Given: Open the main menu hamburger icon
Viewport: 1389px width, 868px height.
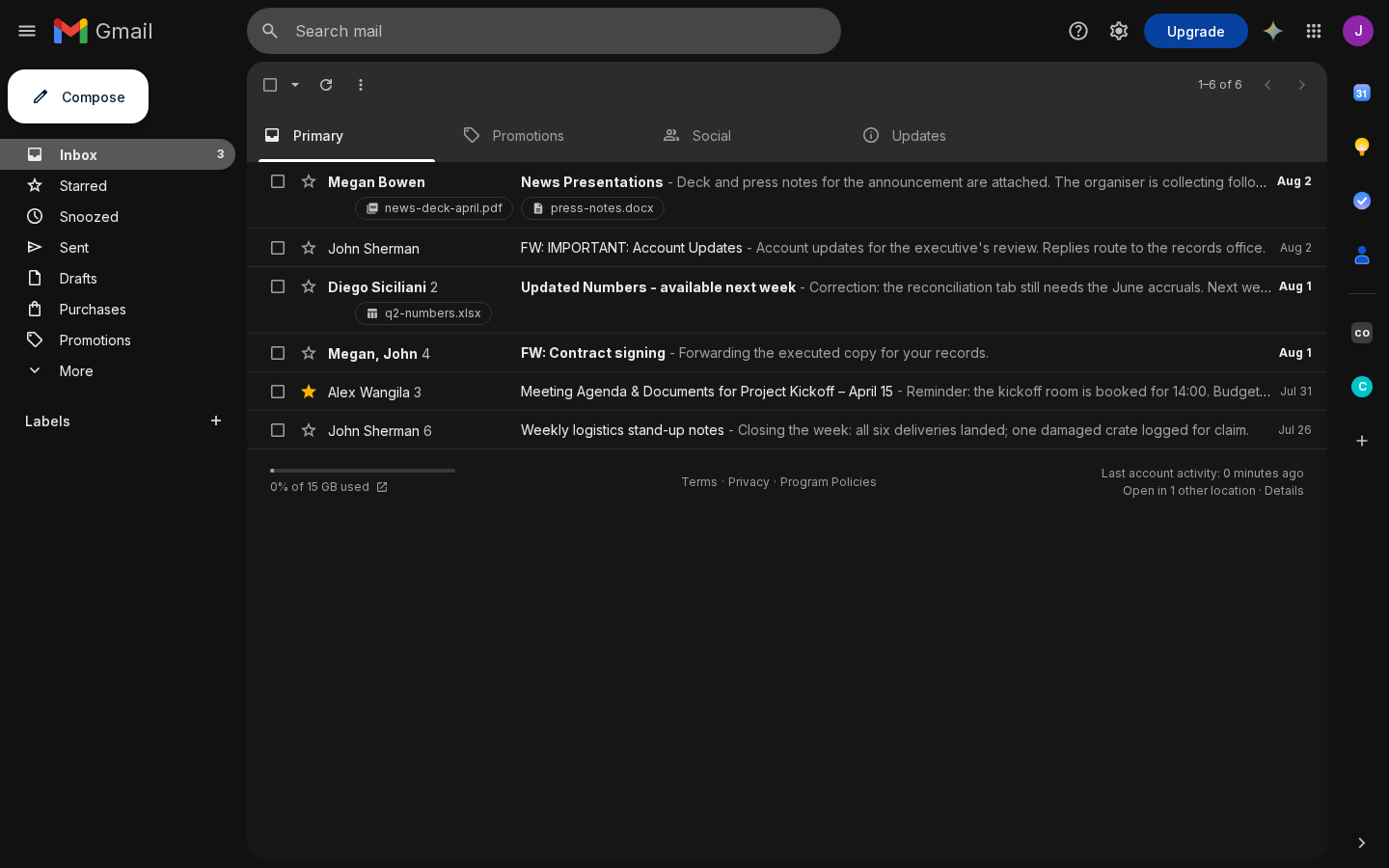Looking at the screenshot, I should pyautogui.click(x=27, y=31).
